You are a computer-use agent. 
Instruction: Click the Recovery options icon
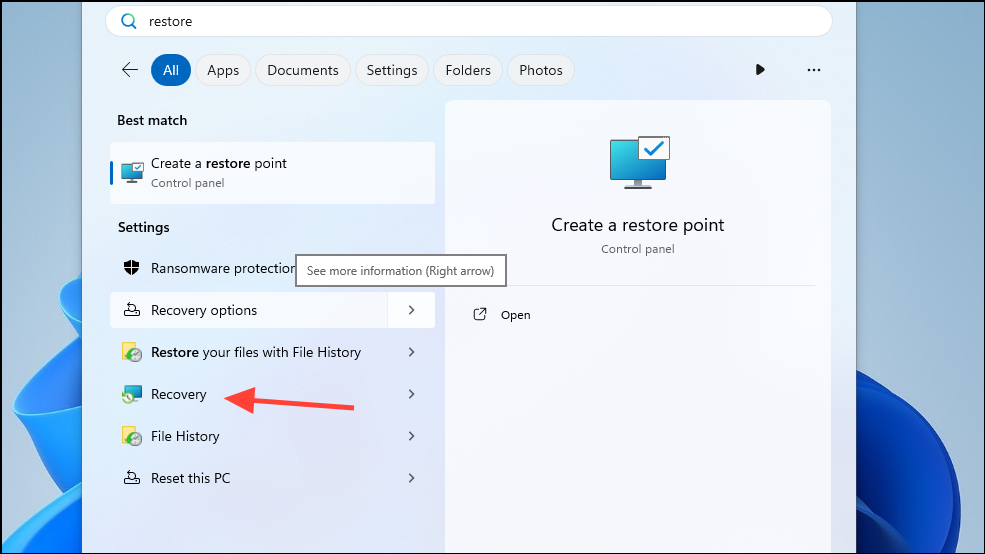pos(131,310)
